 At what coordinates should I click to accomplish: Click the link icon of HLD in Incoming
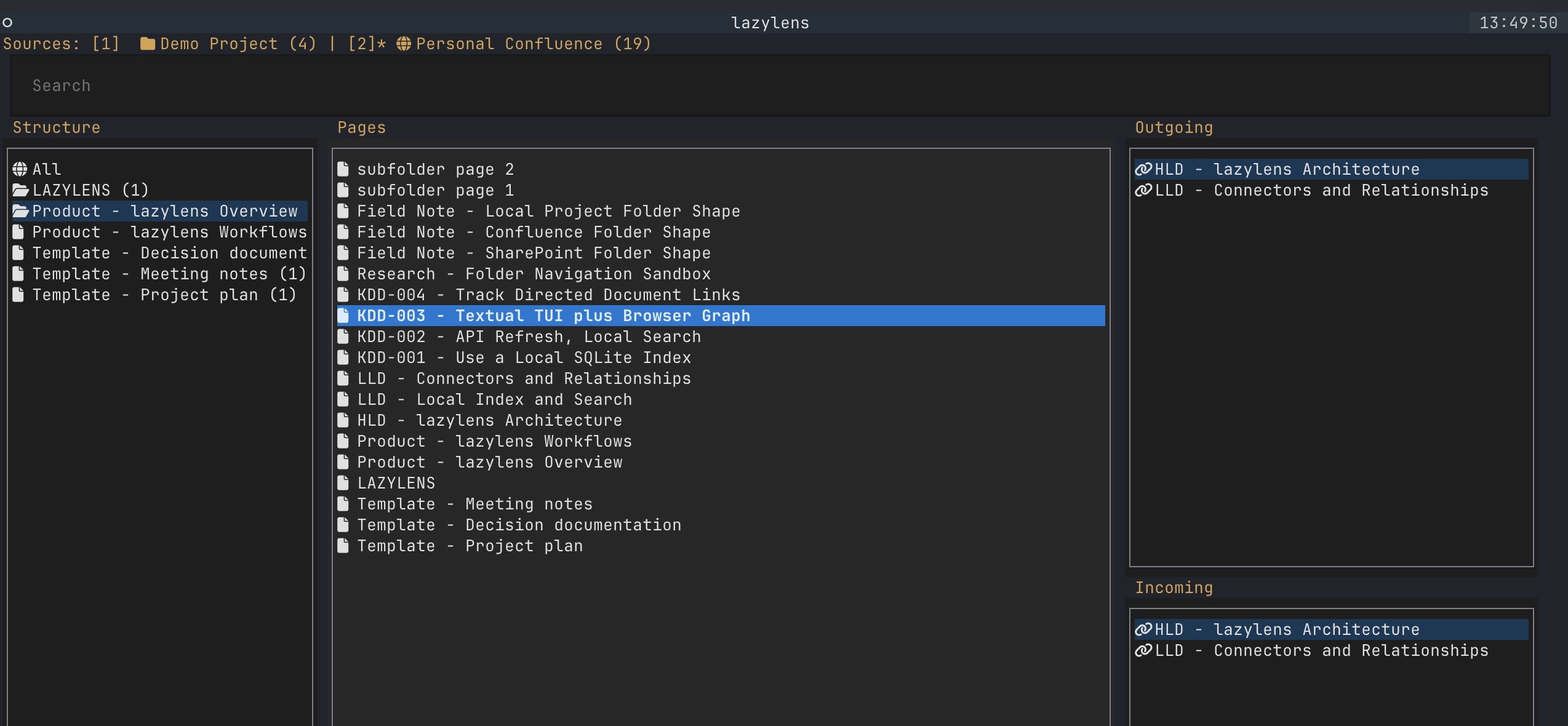click(1143, 629)
